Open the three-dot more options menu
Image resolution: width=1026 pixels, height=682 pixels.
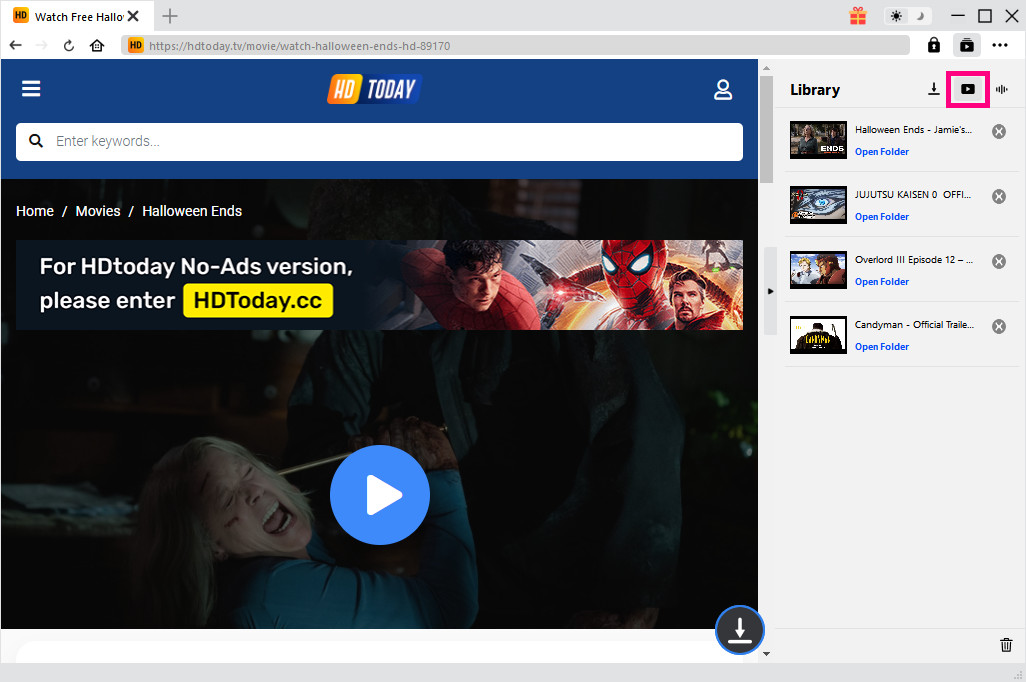[x=1000, y=45]
